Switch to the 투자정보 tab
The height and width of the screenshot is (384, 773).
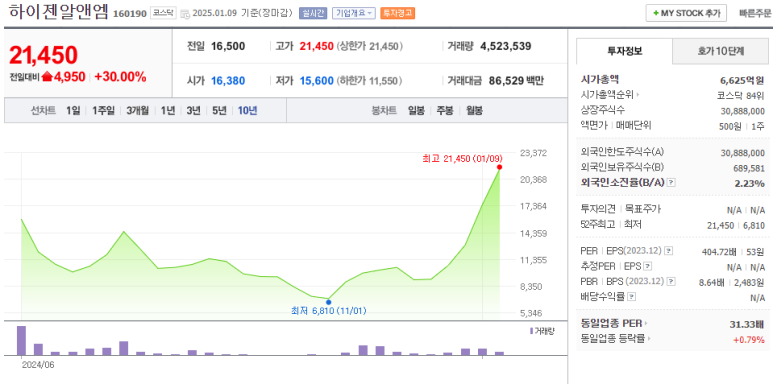point(625,51)
